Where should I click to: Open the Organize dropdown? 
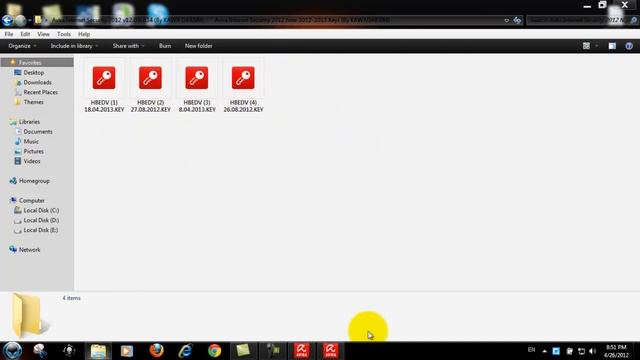[22, 46]
